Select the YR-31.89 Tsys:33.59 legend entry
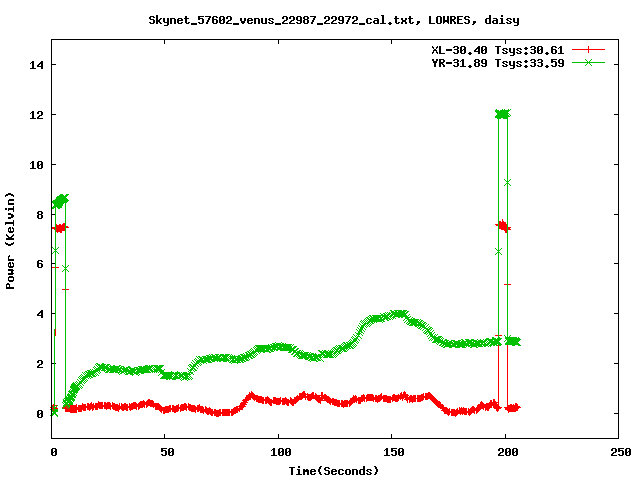This screenshot has width=640, height=480. (x=498, y=63)
